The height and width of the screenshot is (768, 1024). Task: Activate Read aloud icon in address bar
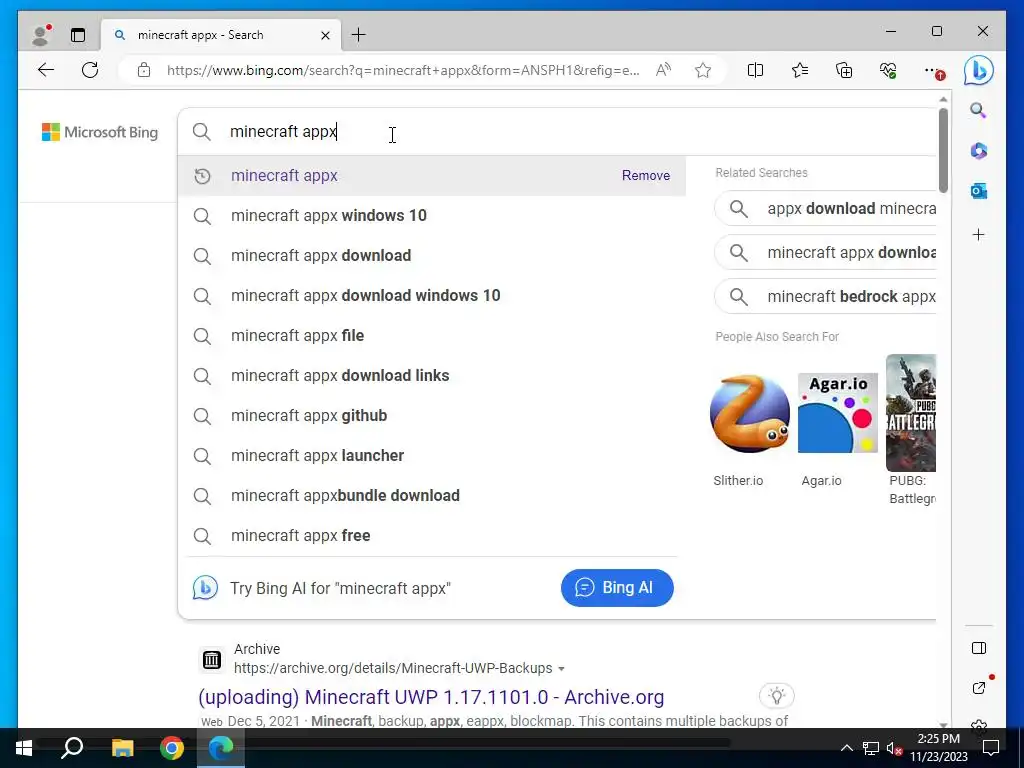pos(663,70)
